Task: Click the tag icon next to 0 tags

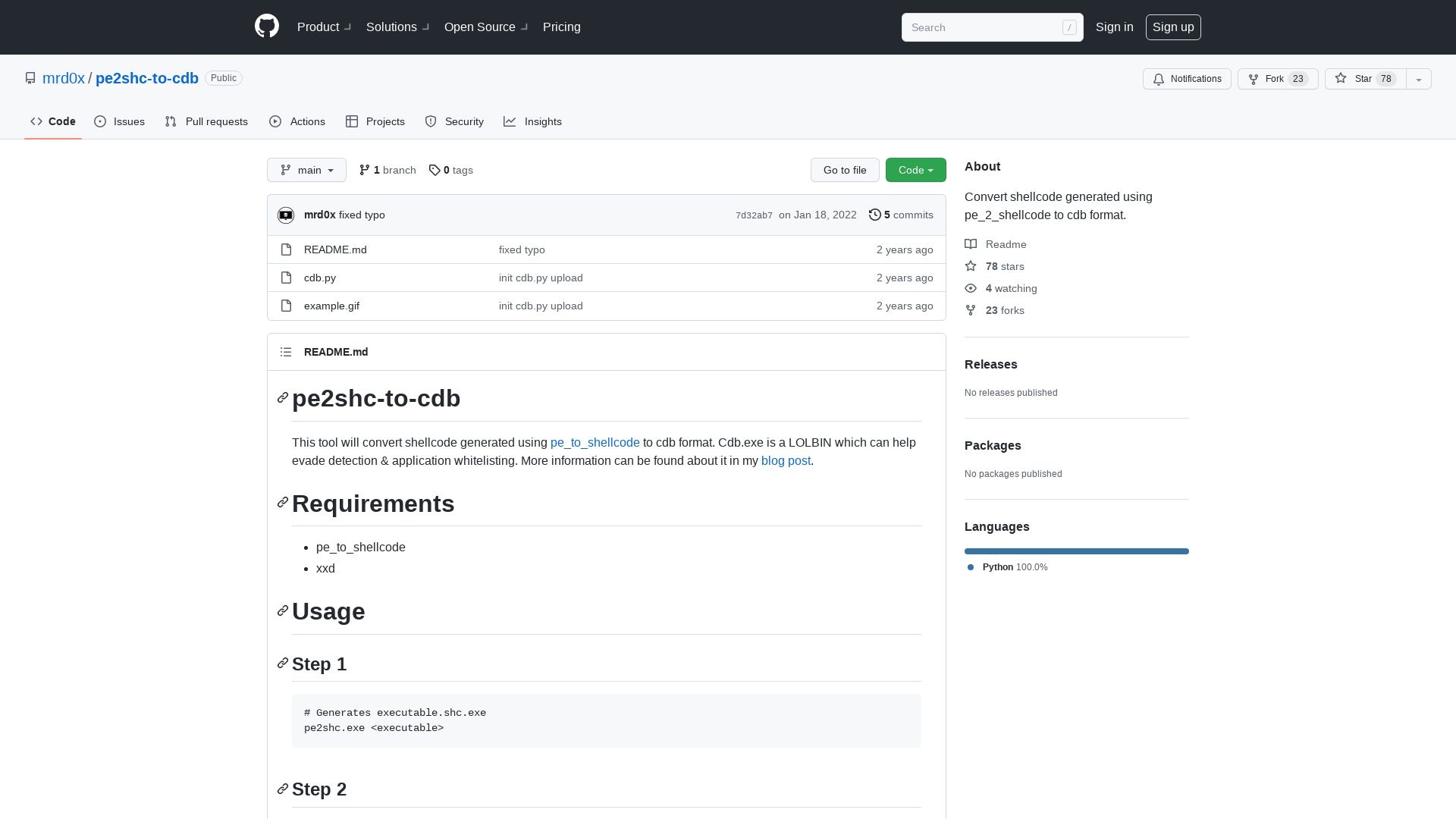Action: point(435,170)
